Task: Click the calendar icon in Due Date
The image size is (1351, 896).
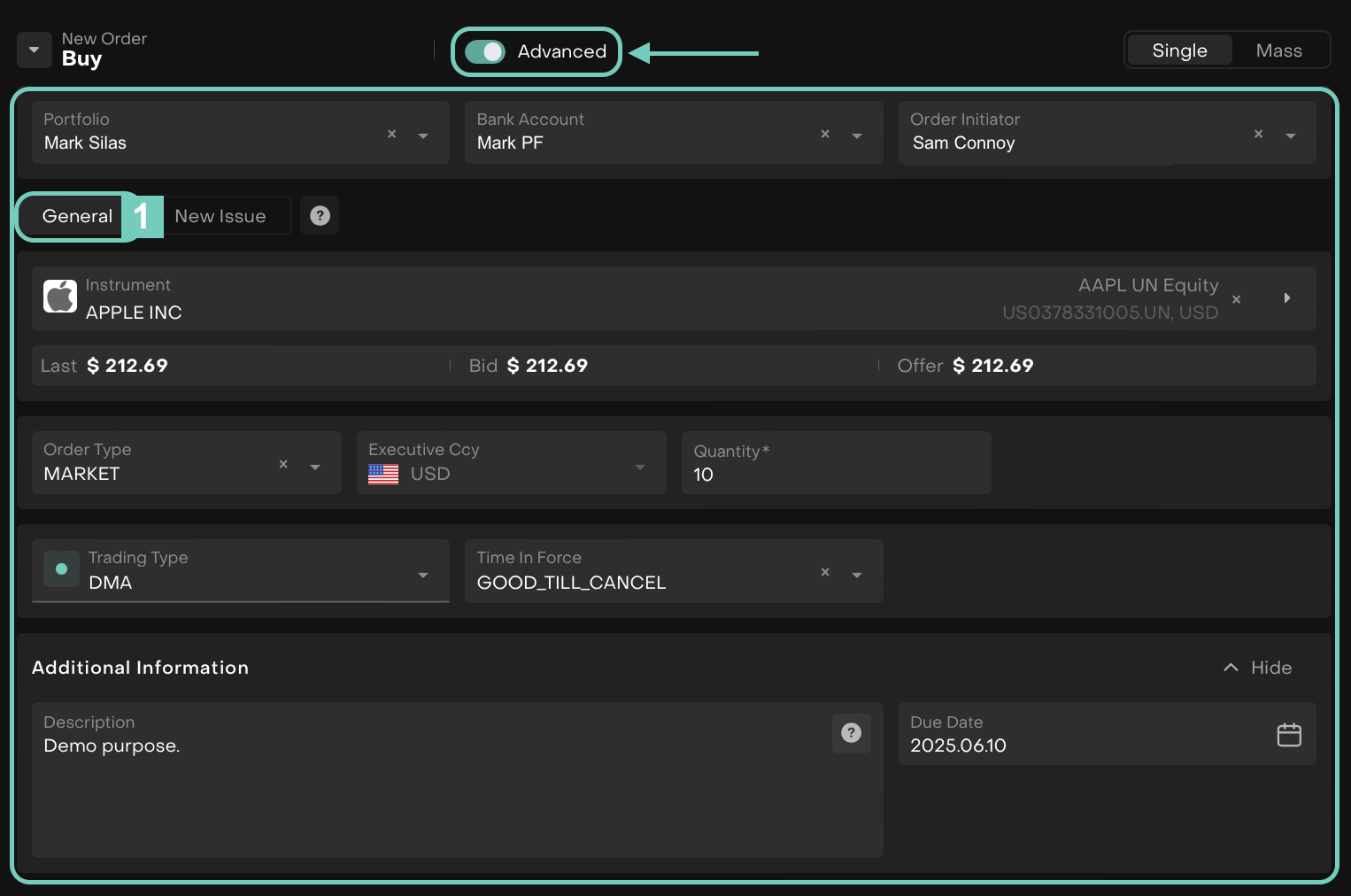Action: pos(1288,735)
